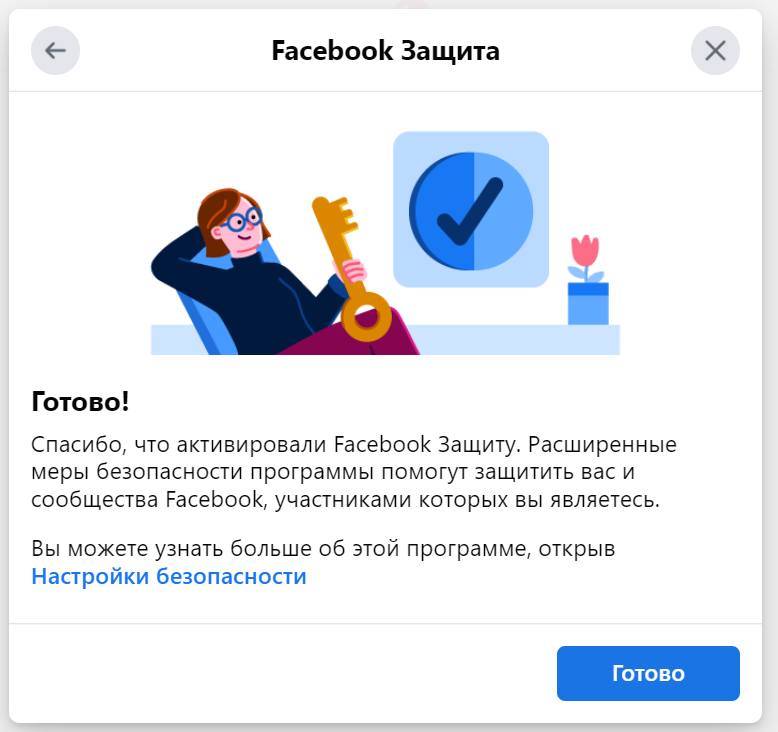
Task: Click the pink tulip flower
Action: coord(585,252)
